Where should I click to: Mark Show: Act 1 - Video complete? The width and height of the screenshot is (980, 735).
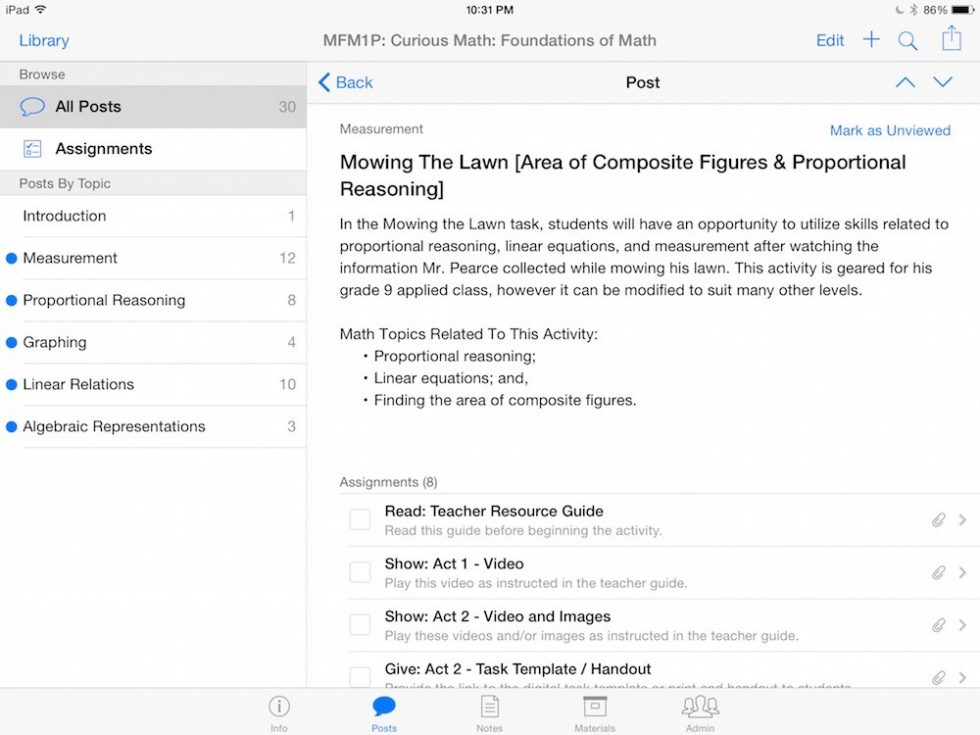pyautogui.click(x=360, y=572)
